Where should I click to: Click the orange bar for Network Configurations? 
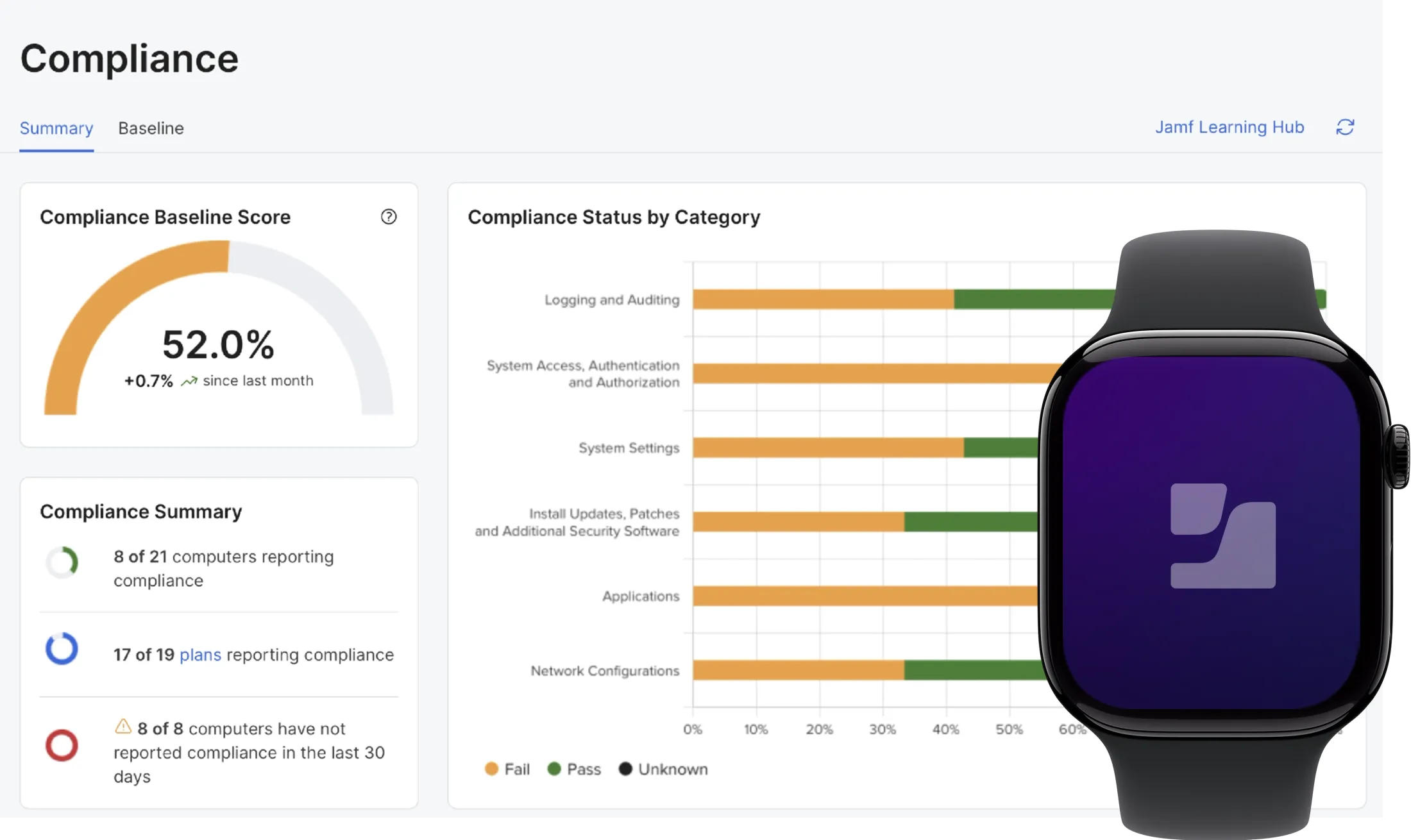tap(798, 670)
